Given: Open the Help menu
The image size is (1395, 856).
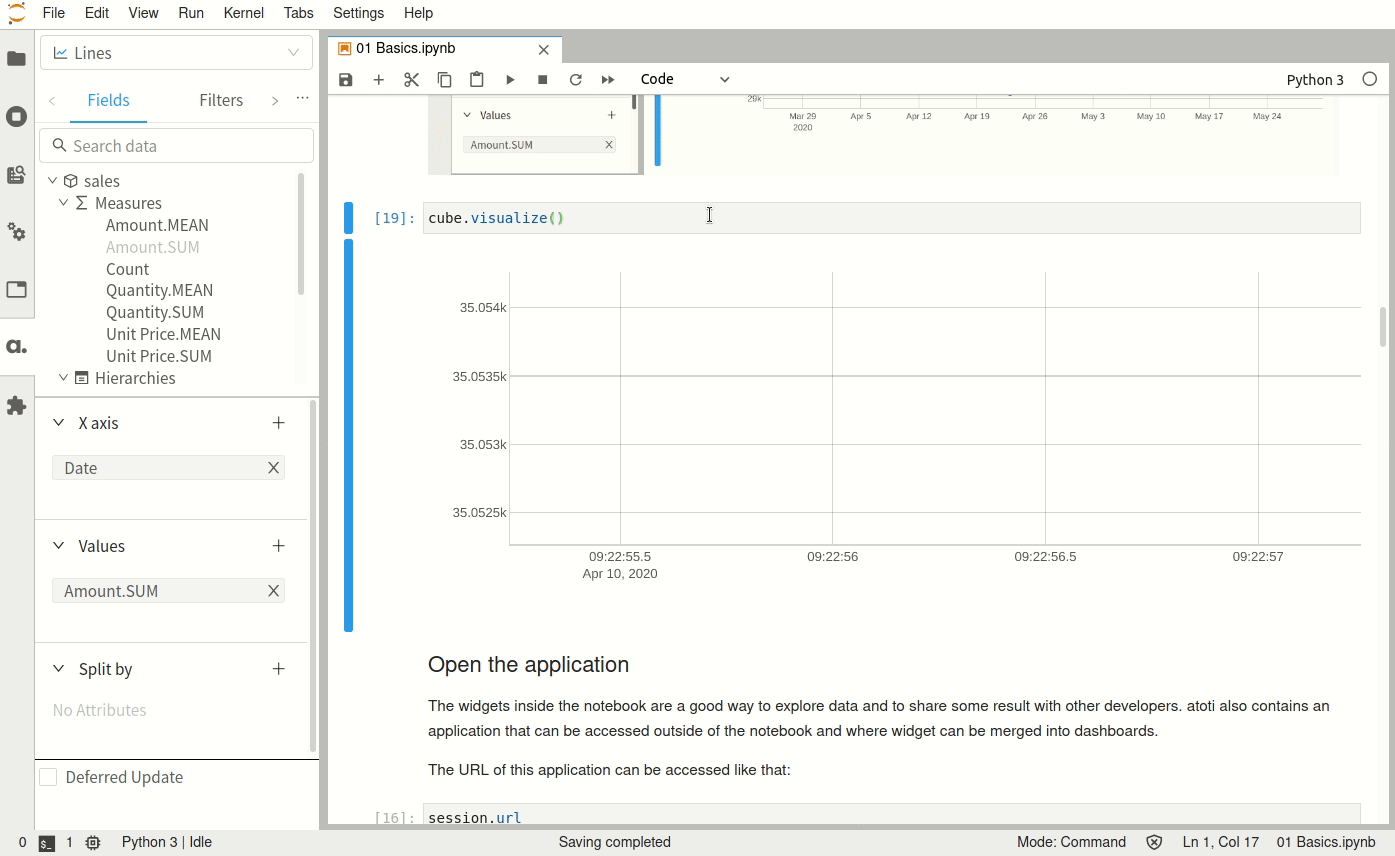Looking at the screenshot, I should pyautogui.click(x=418, y=13).
